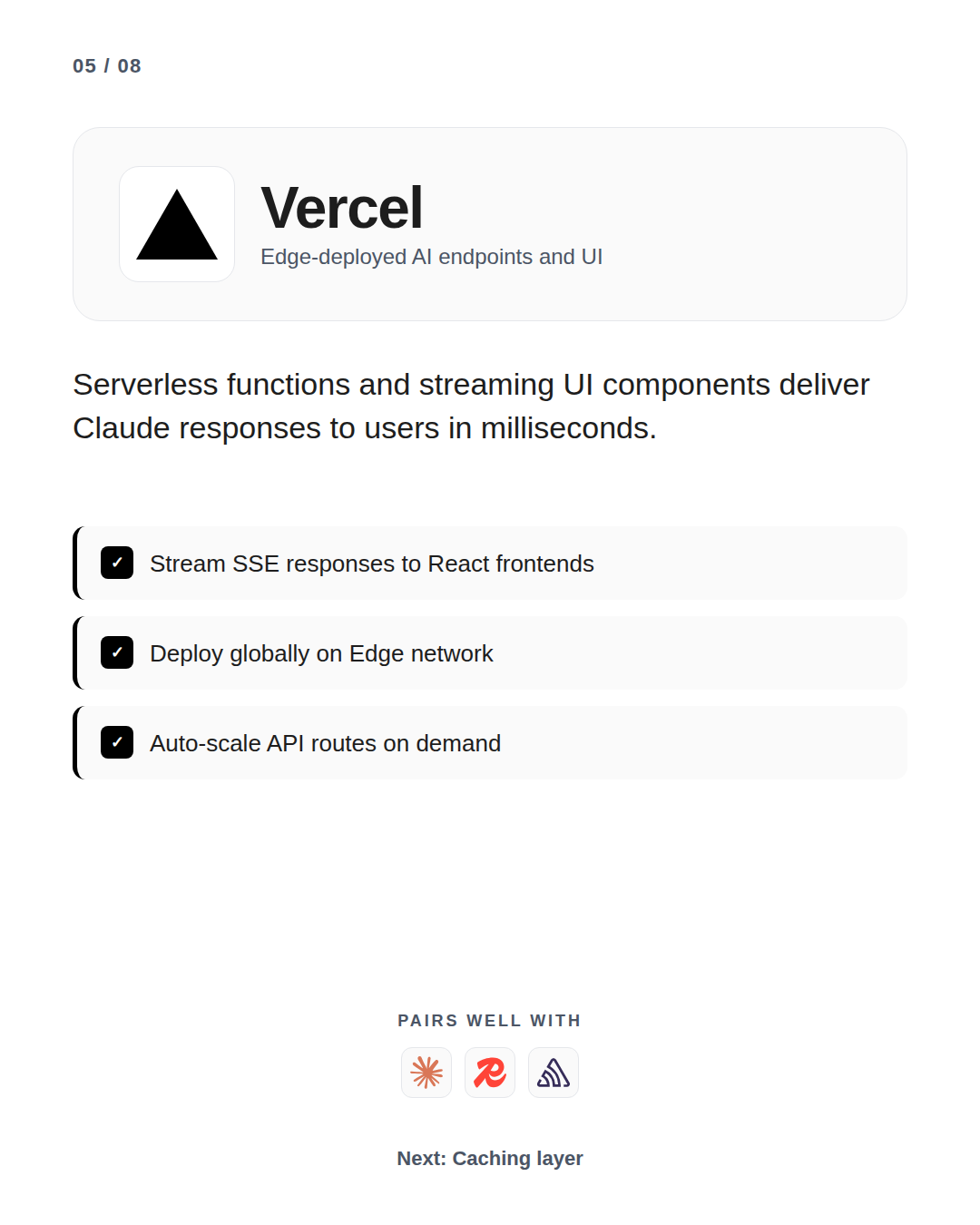Viewport: 980px width, 1225px height.
Task: Select 'Auto-scale API routes on demand' text
Action: (x=325, y=743)
